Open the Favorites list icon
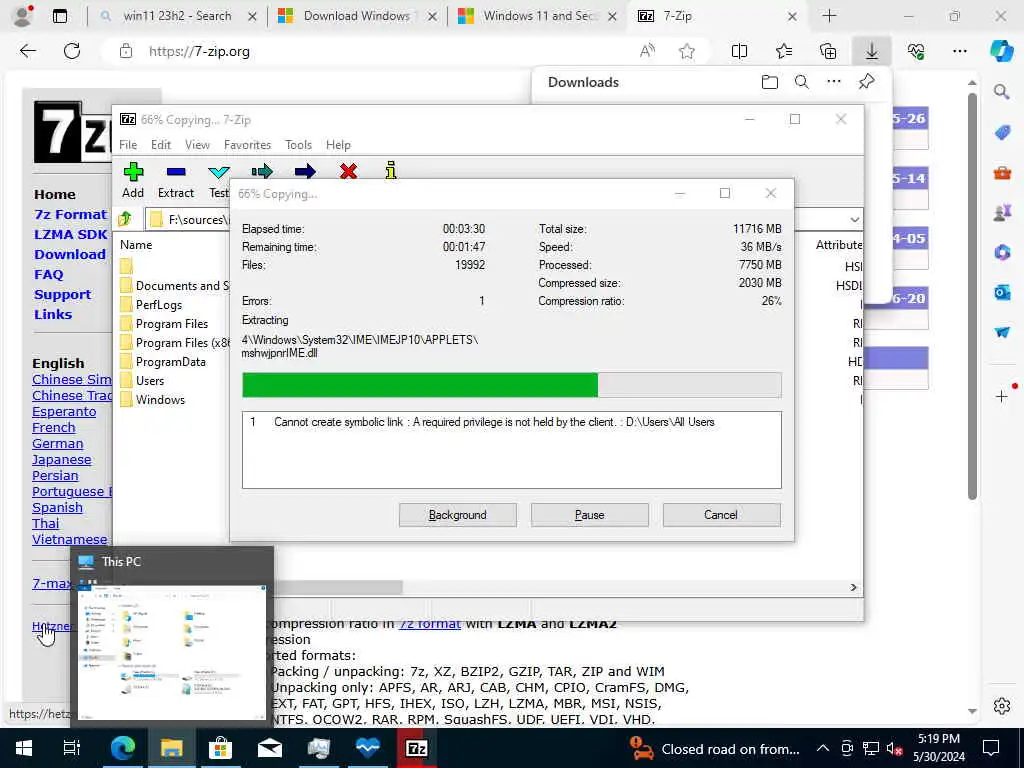This screenshot has width=1024, height=768. point(784,51)
